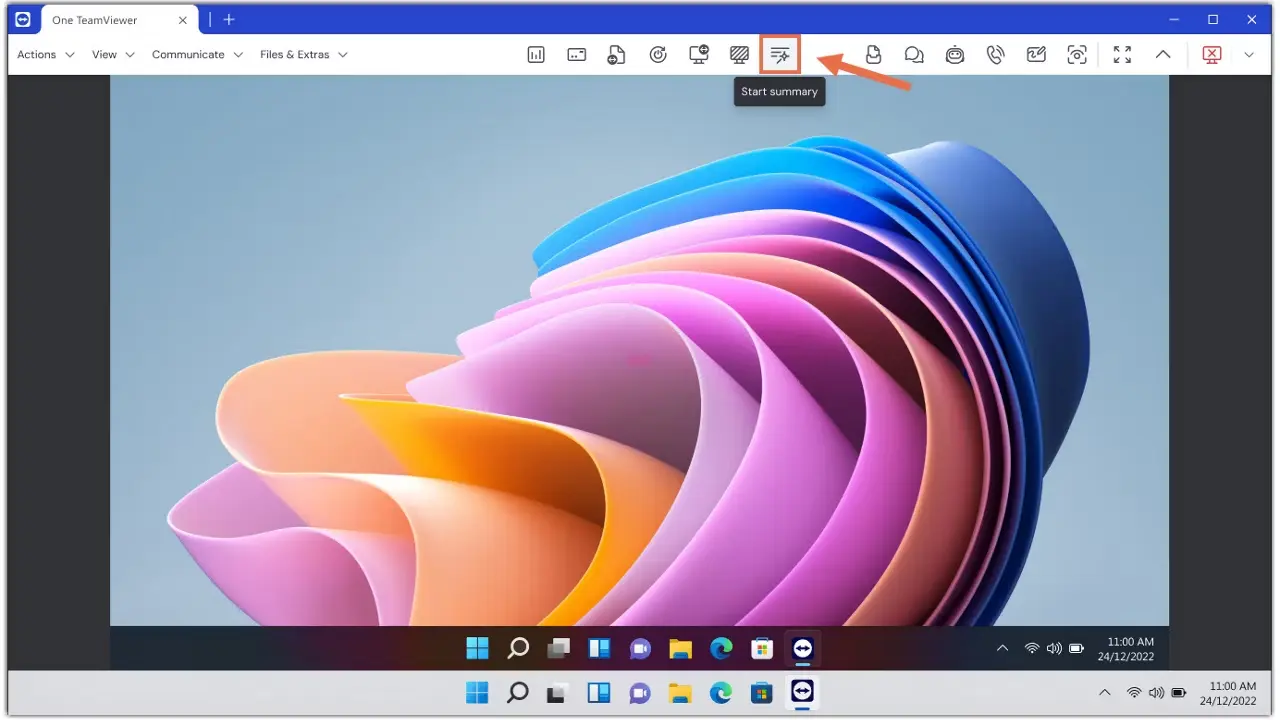Click the Start summary toolbar icon
This screenshot has height=720, width=1280.
tap(780, 55)
